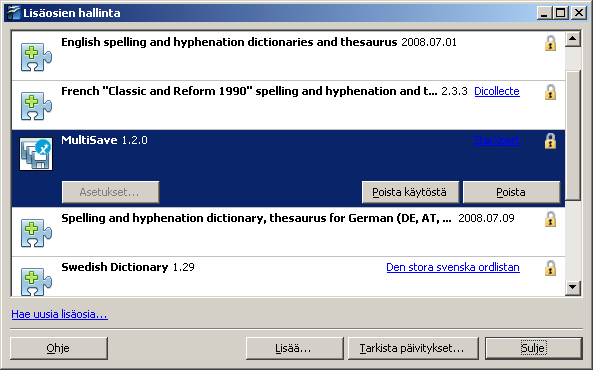Select English spelling and hyphenation dictionaries entry
The height and width of the screenshot is (370, 593).
[288, 56]
